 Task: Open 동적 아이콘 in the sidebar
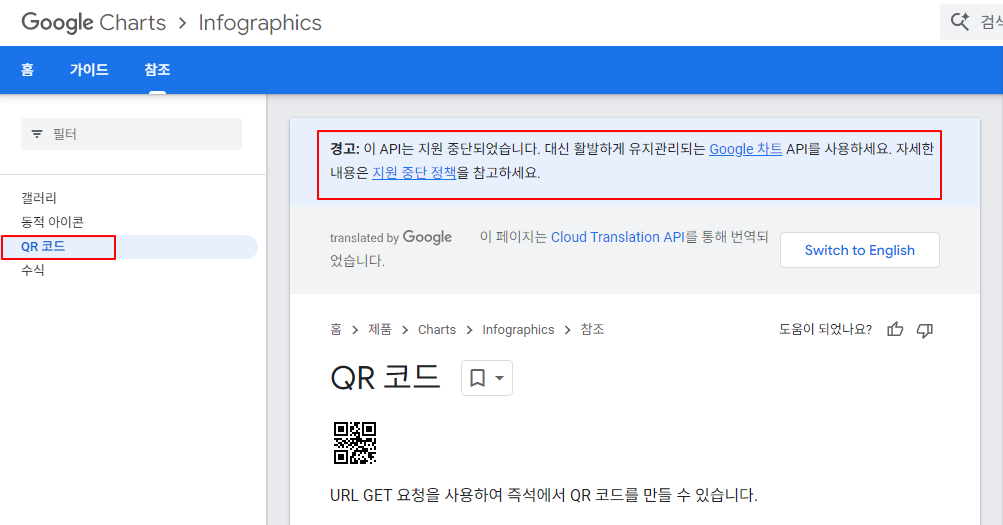coord(52,222)
